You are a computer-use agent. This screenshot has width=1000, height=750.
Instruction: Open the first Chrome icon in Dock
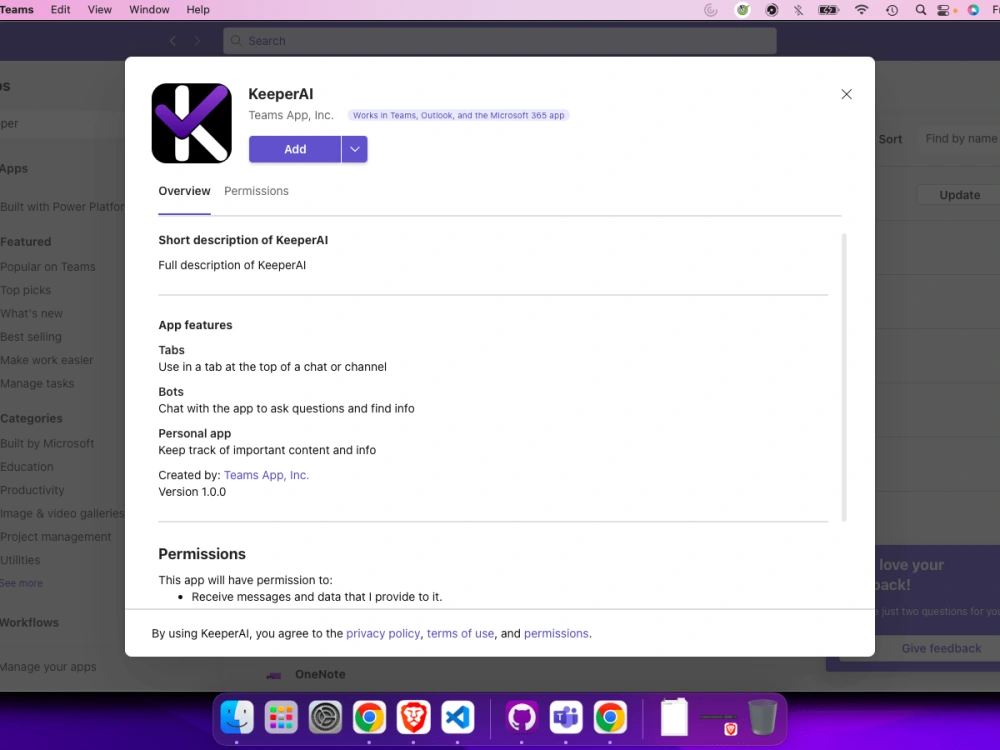[x=369, y=717]
